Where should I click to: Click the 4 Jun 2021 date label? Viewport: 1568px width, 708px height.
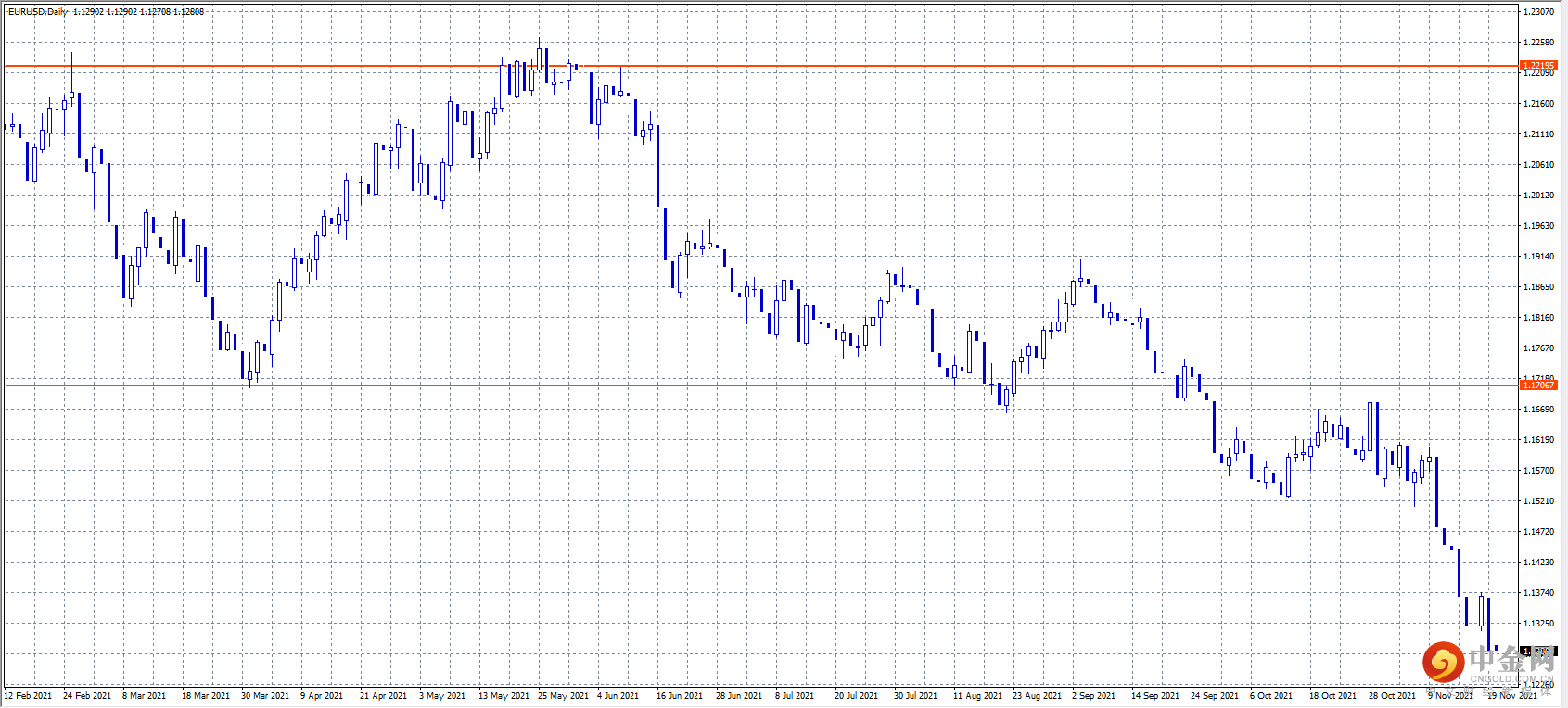coord(618,696)
